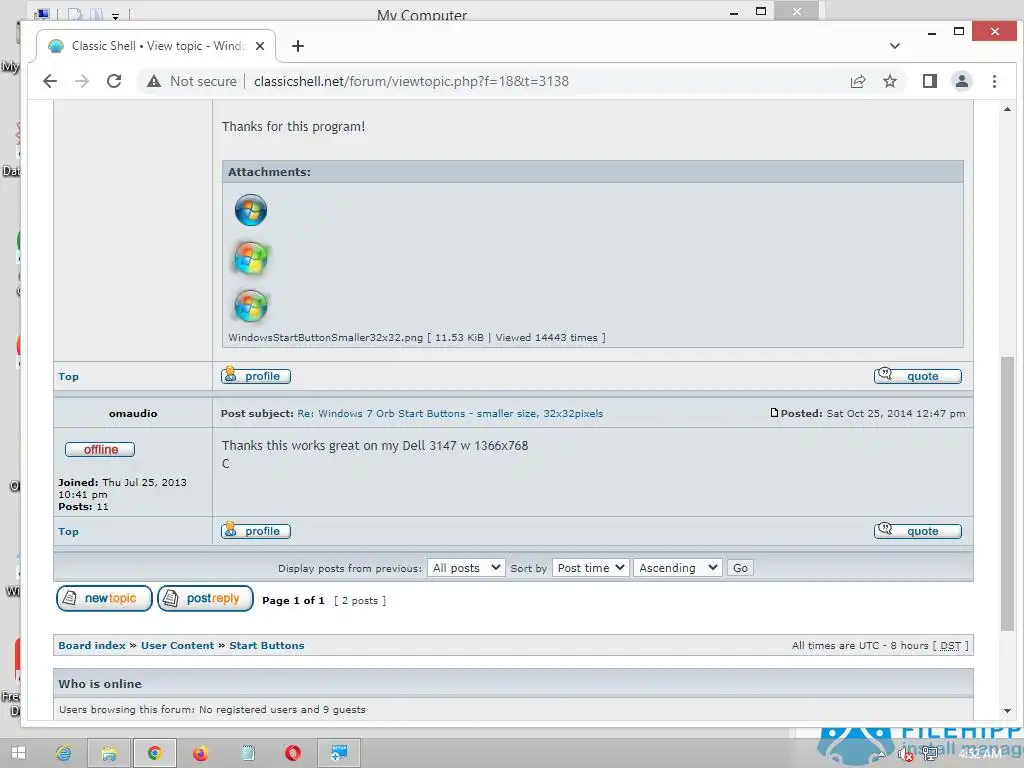Click the offline status badge
Screen dimensions: 1024x768
coord(100,449)
